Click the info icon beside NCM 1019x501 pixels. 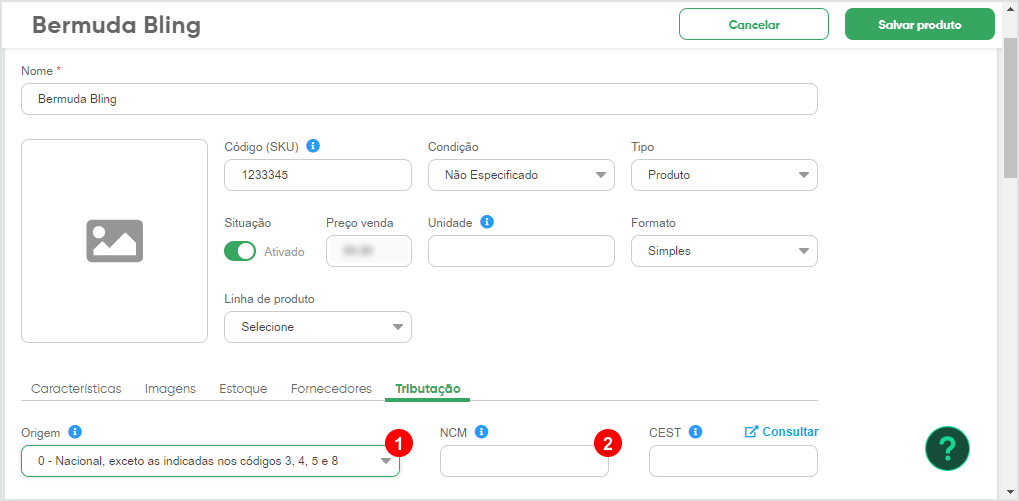482,431
